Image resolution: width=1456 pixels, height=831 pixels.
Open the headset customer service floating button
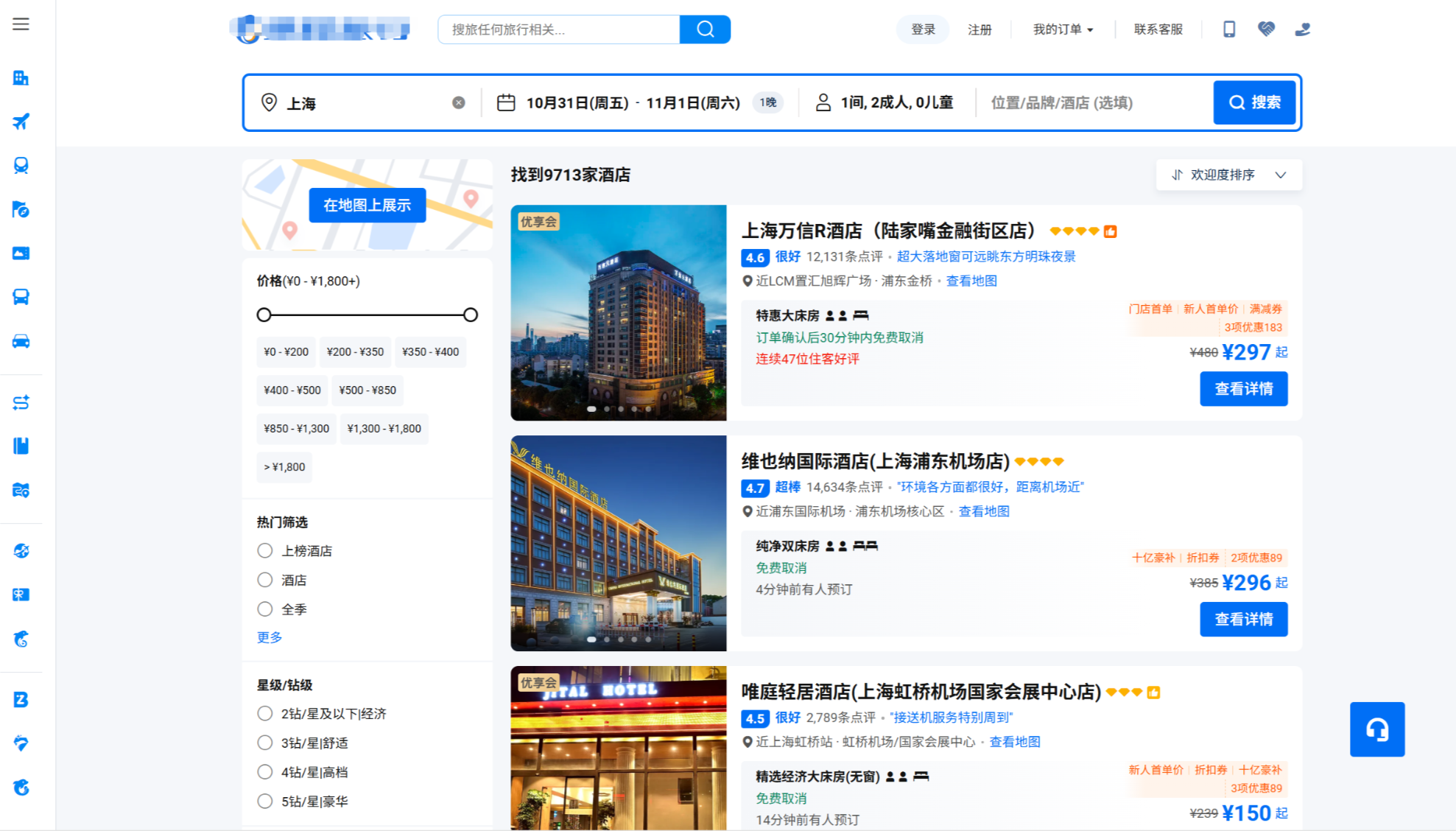coord(1376,729)
